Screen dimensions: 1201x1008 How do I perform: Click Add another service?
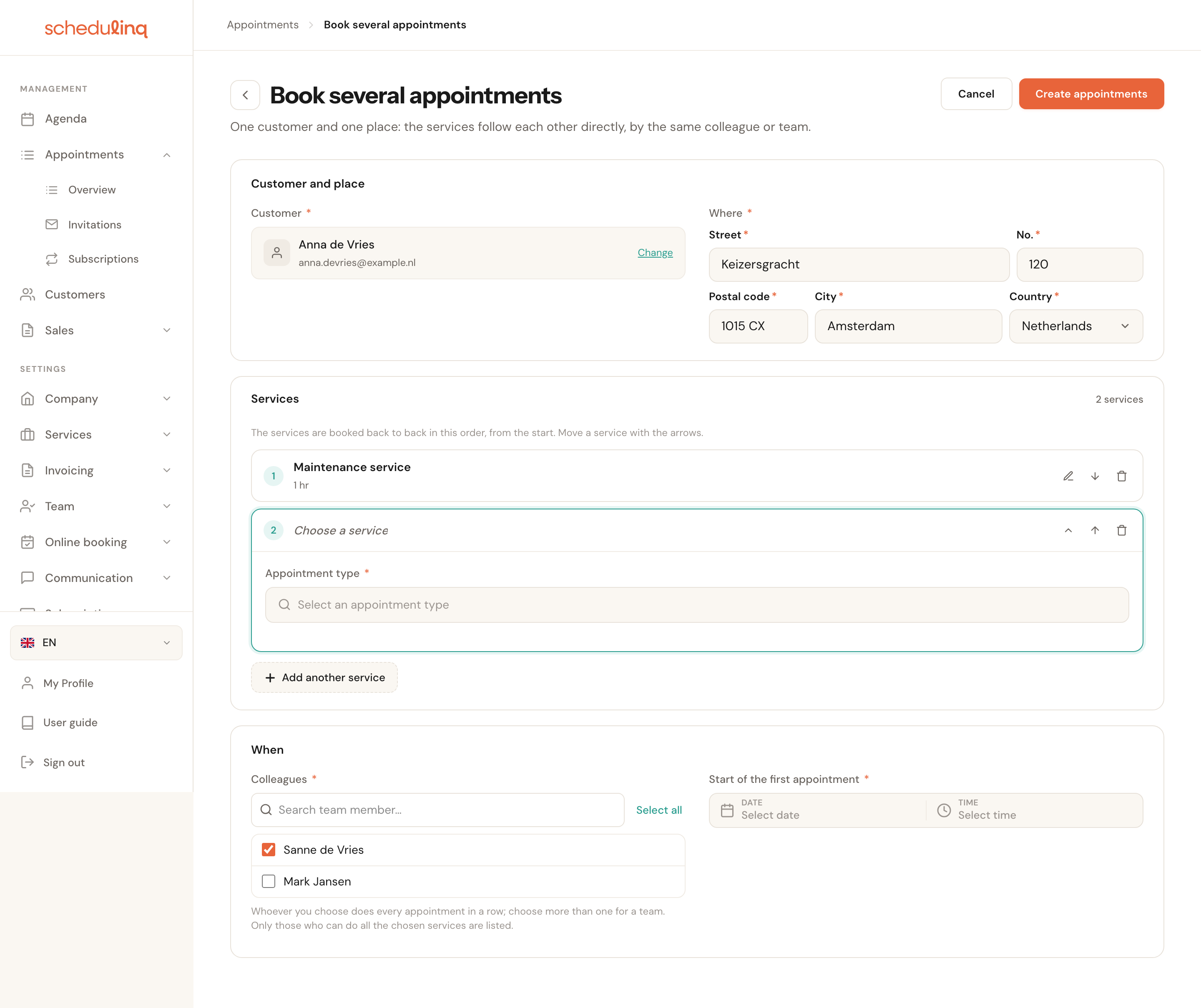[x=324, y=677]
